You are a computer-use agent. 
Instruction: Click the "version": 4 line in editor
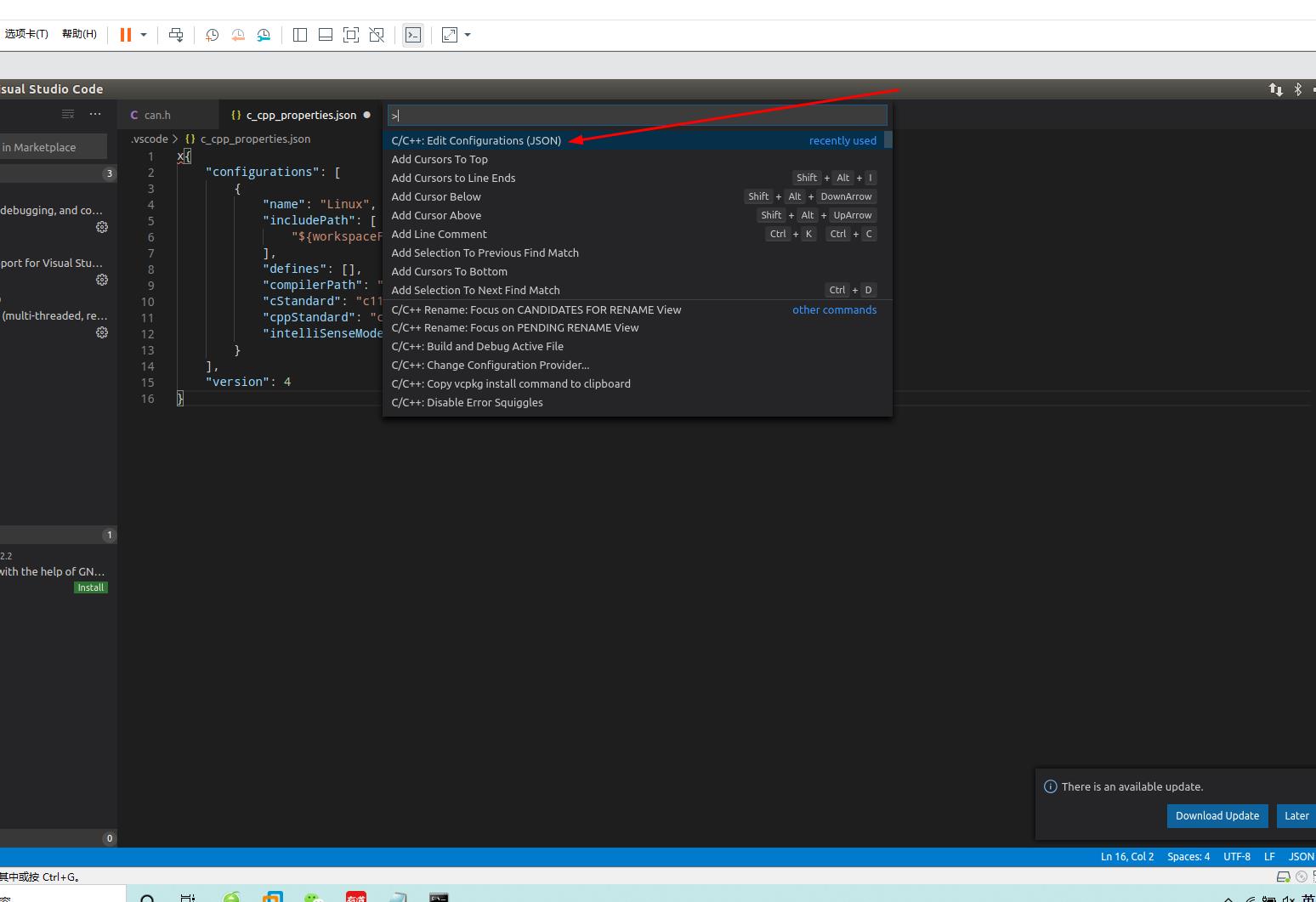click(x=248, y=382)
